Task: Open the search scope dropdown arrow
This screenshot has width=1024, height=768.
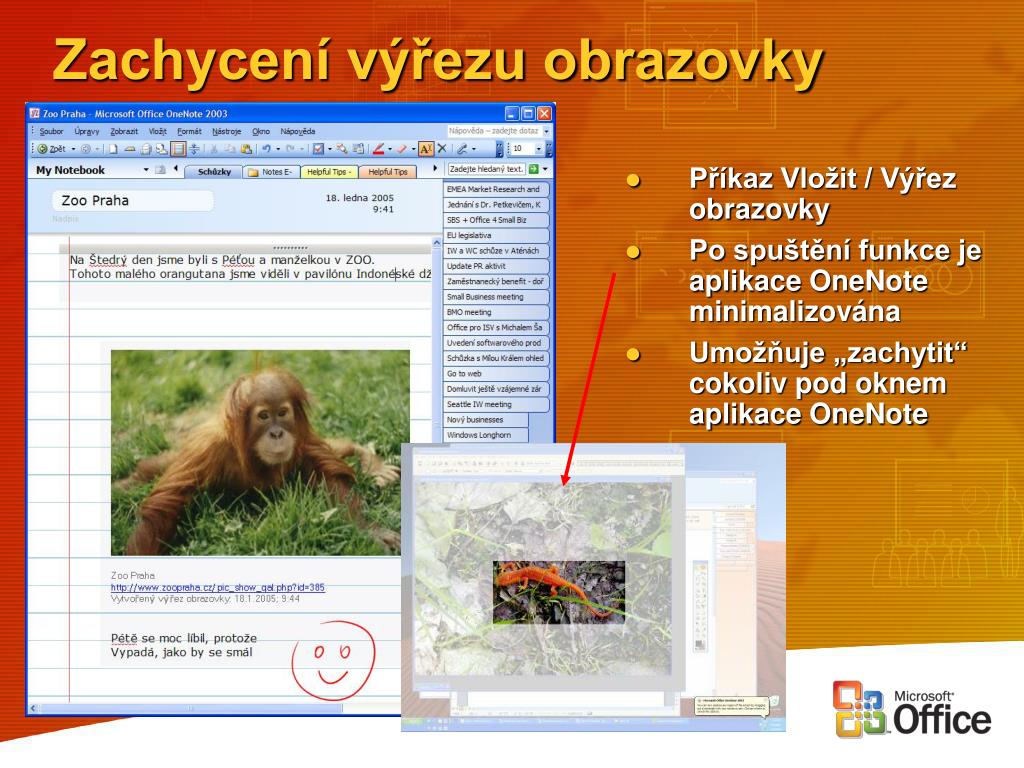Action: point(545,169)
